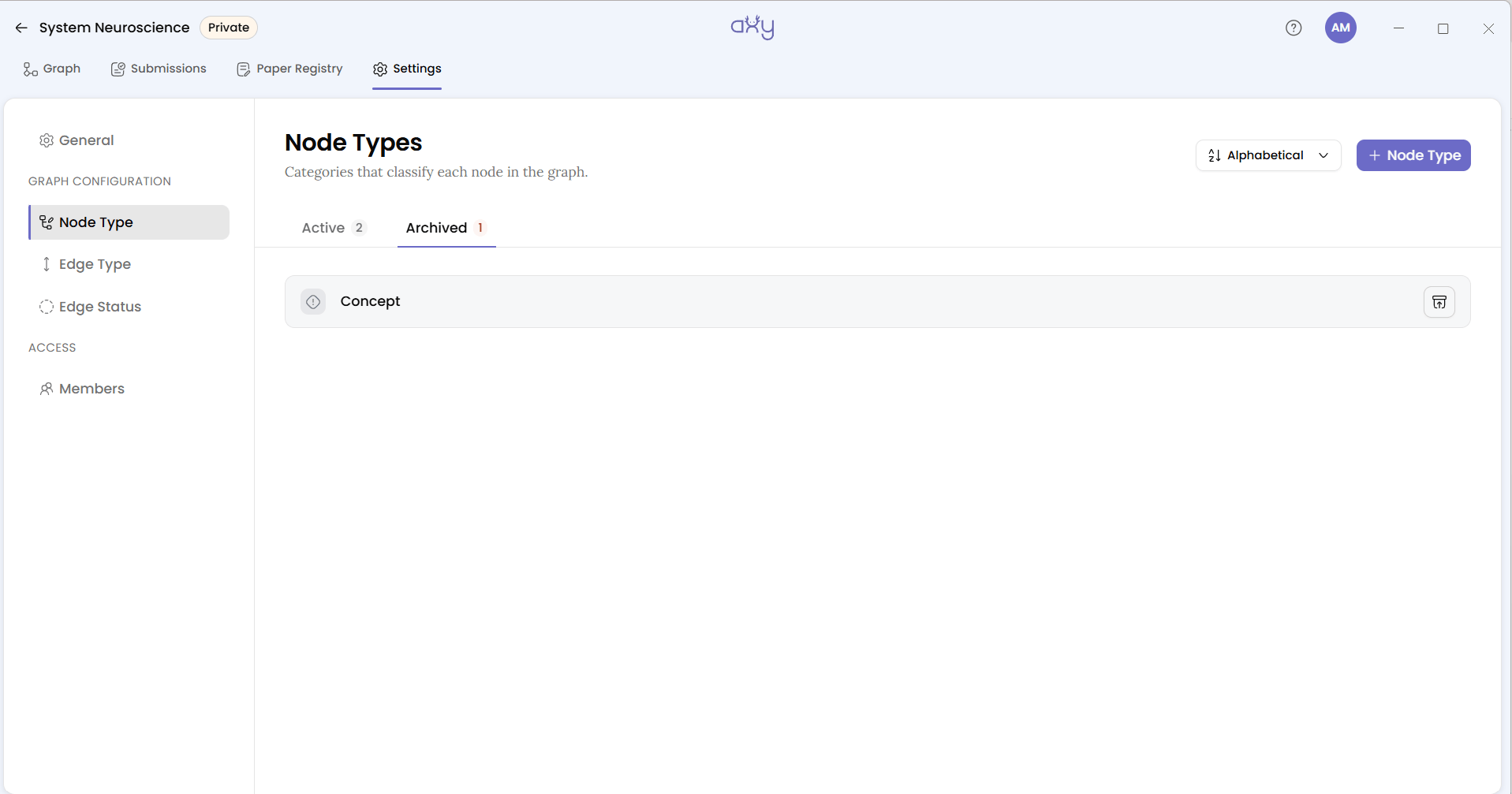Select the Concept archived row

pyautogui.click(x=877, y=301)
